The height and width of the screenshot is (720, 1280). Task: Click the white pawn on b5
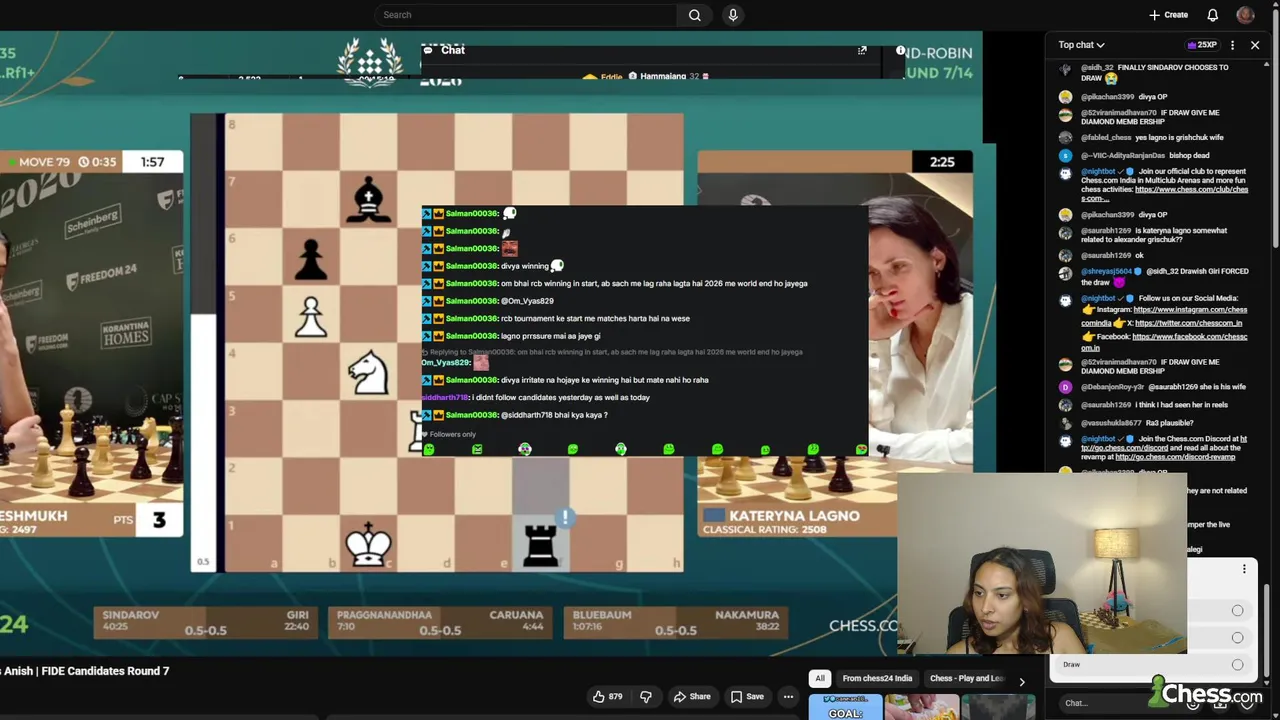pyautogui.click(x=311, y=317)
